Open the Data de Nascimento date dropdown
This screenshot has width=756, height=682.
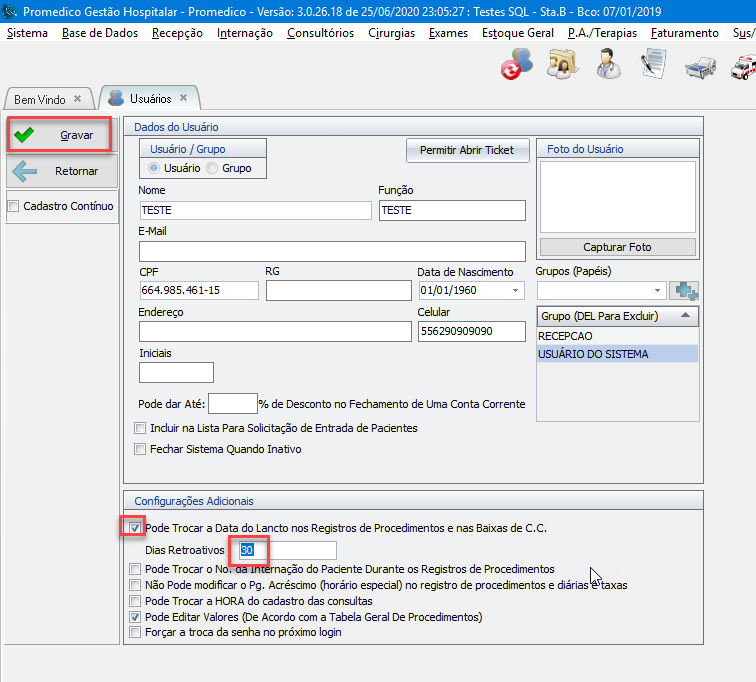516,290
